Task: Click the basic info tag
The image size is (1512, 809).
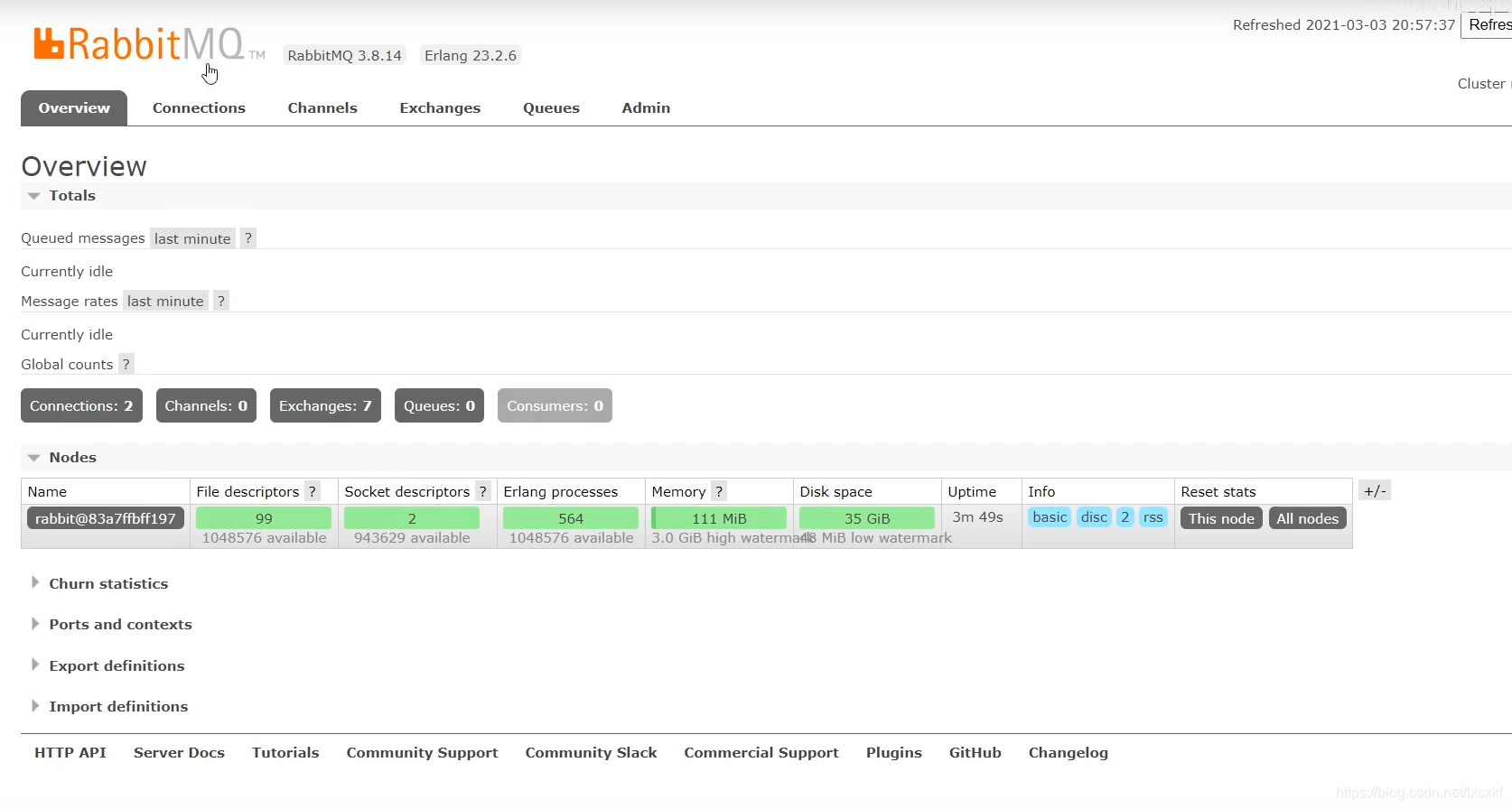Action: [1050, 517]
